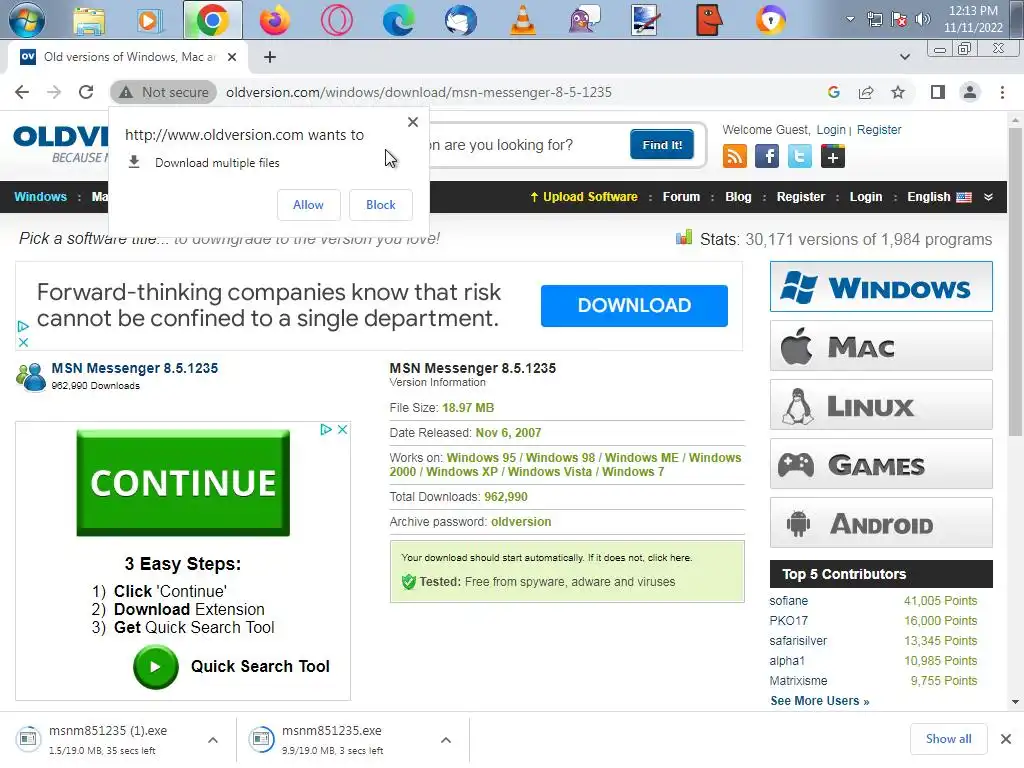Open Google icon in address bar

[833, 92]
